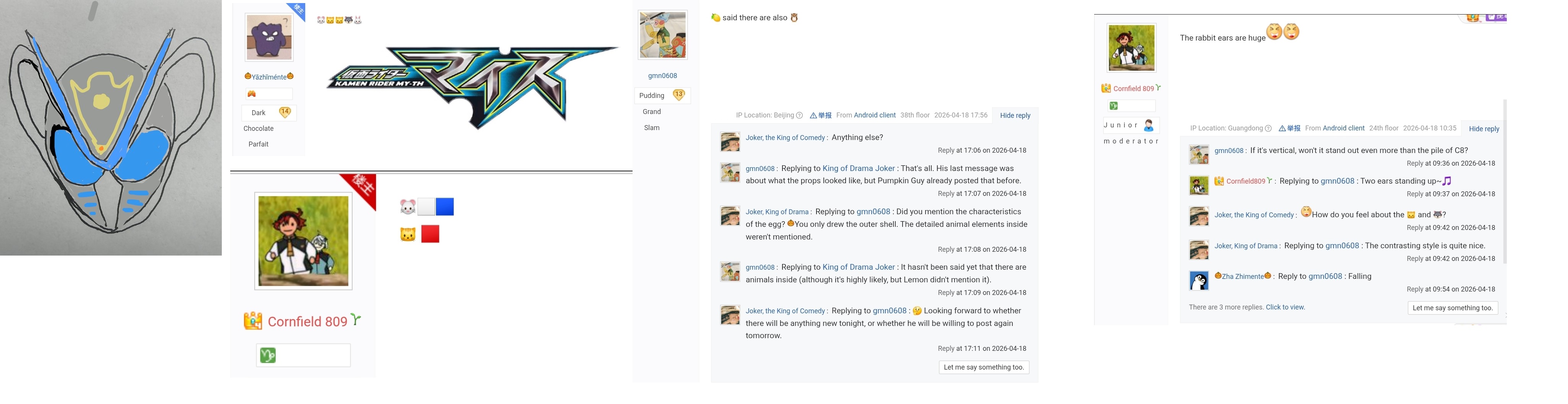Click "Let me say something too." under the 38th floor replies

[x=984, y=367]
